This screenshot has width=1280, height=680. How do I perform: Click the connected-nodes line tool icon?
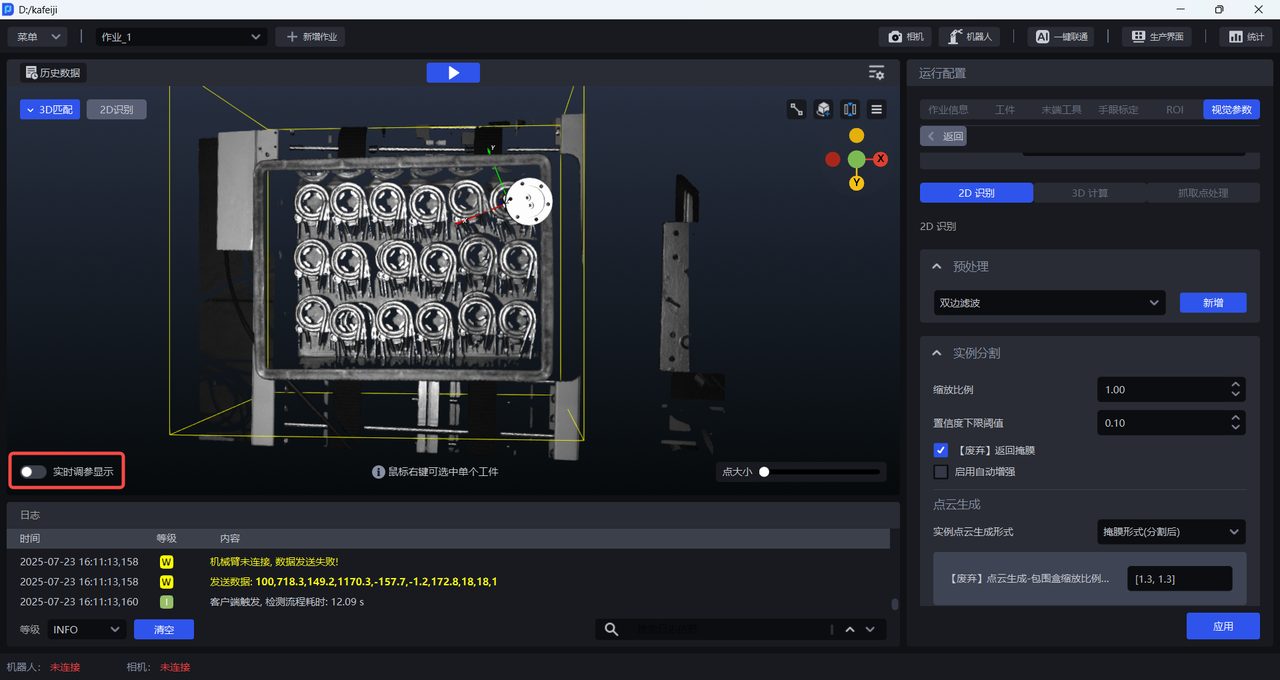(797, 110)
